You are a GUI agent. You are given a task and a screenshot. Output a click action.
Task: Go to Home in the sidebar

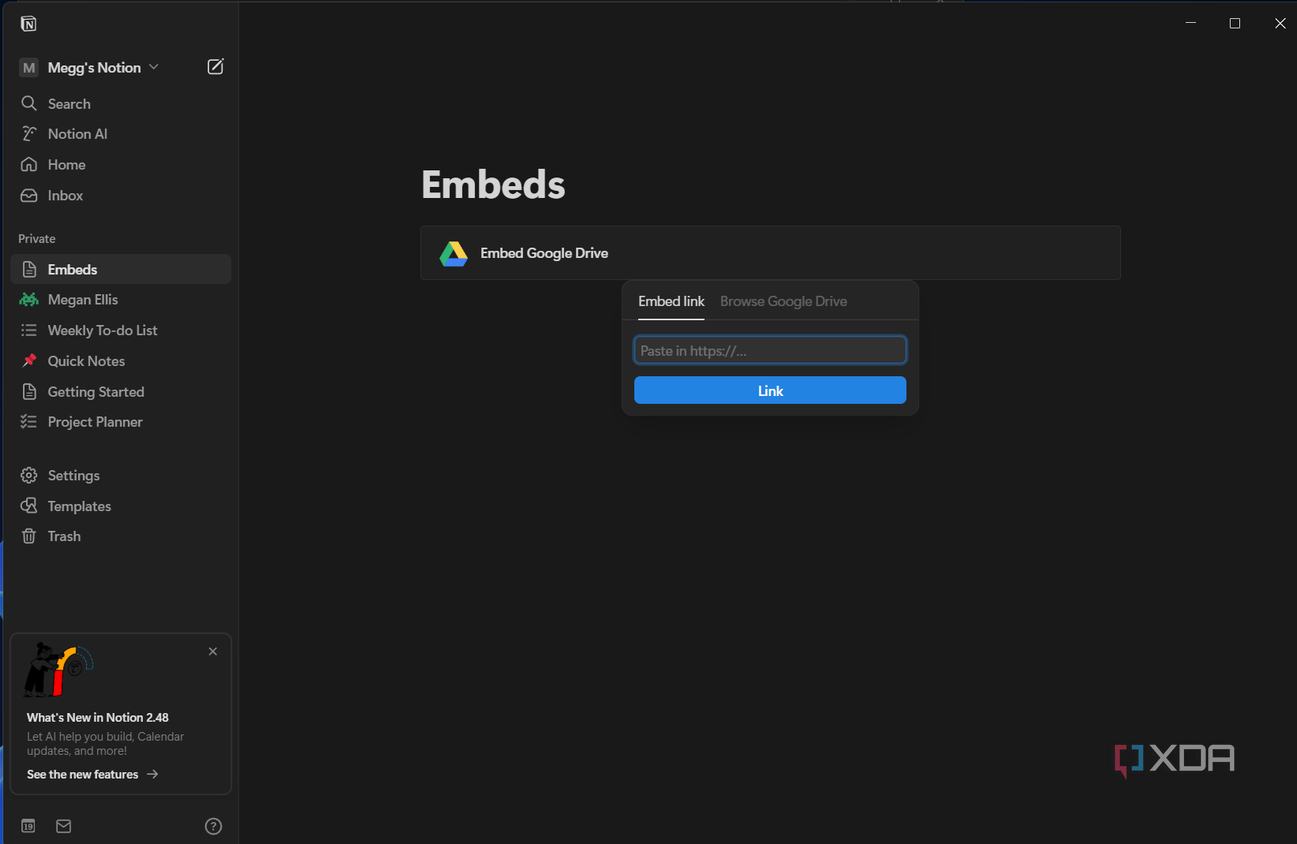coord(121,165)
